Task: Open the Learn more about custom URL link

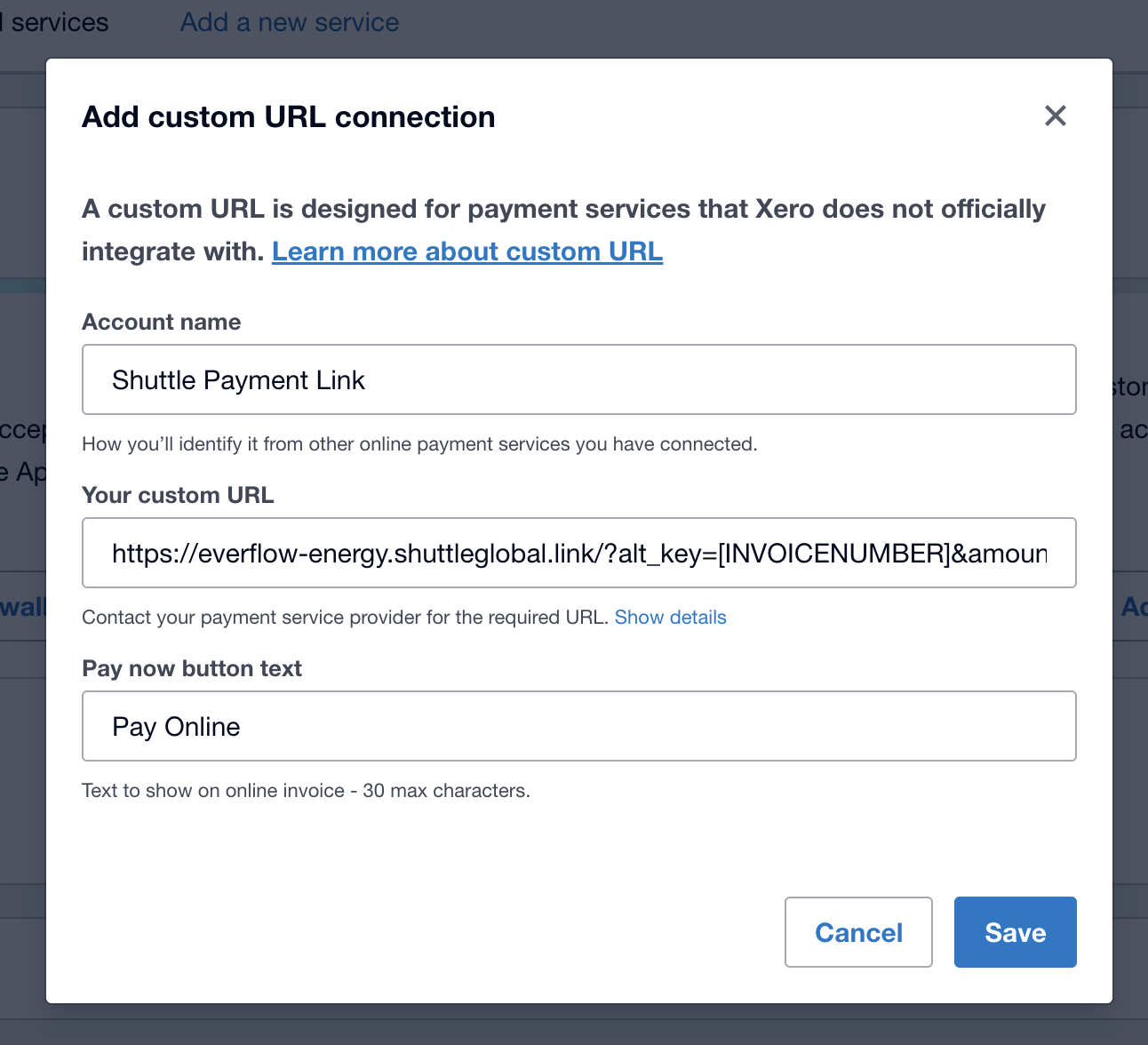Action: (x=467, y=251)
